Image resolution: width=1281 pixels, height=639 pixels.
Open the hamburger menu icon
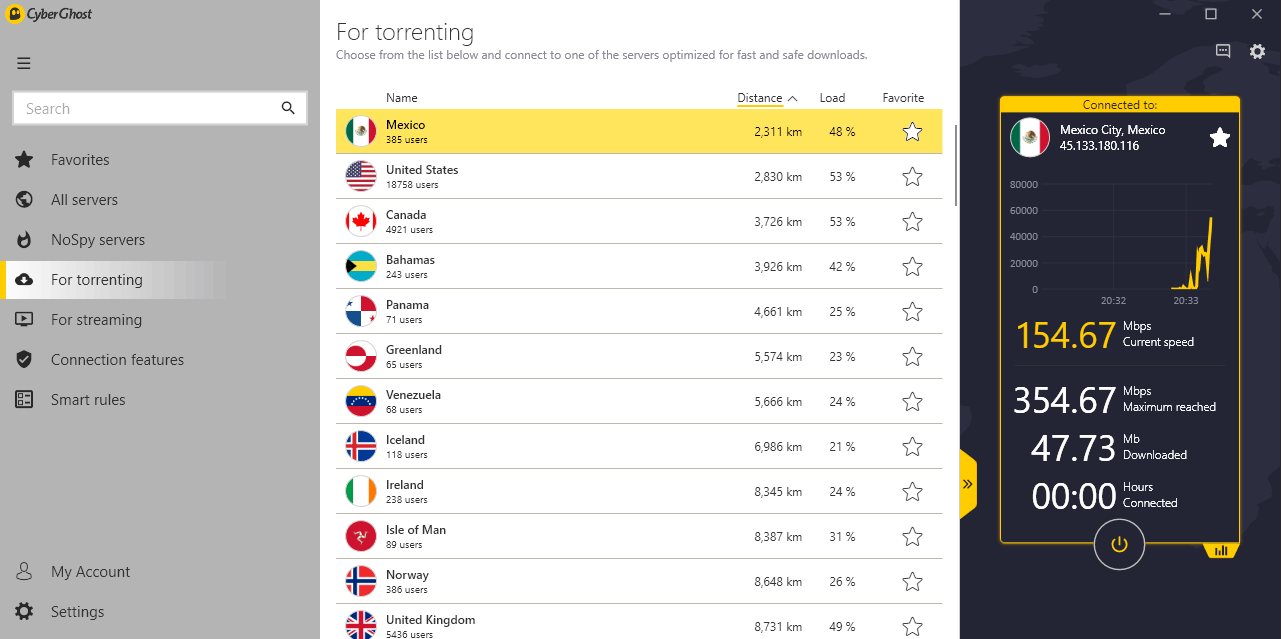[24, 63]
